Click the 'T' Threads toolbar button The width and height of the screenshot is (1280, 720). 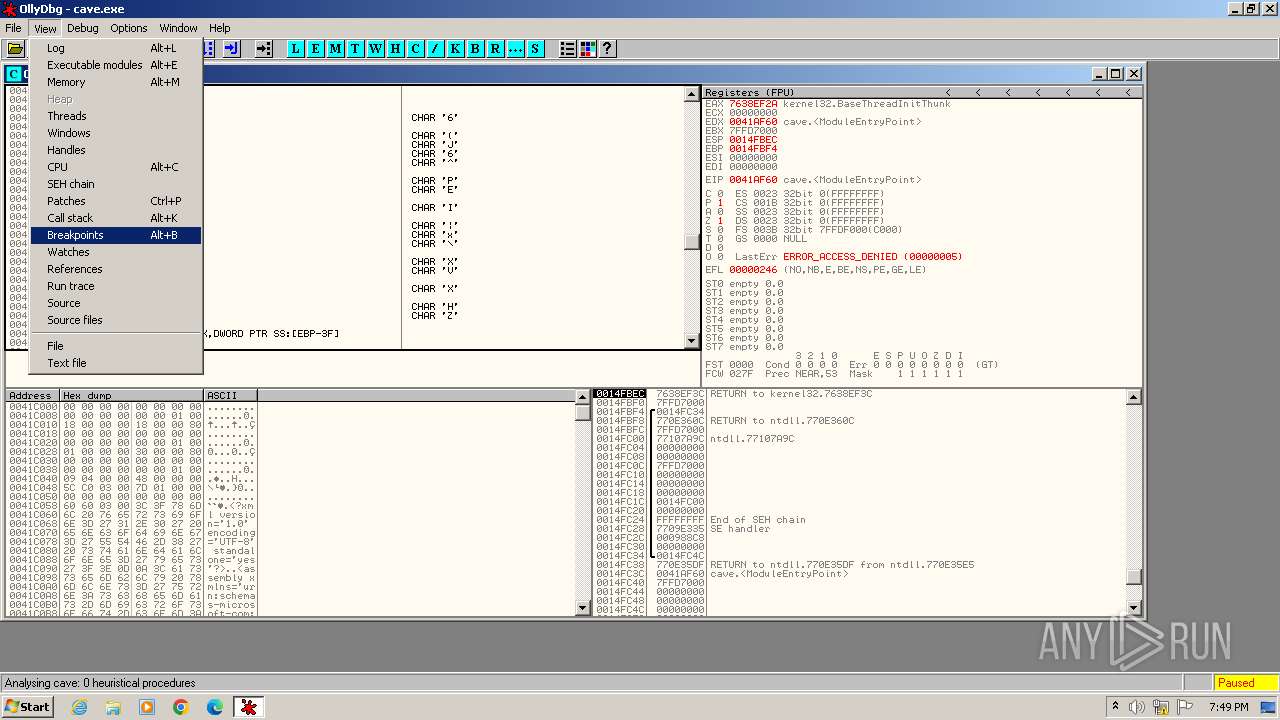[x=356, y=48]
